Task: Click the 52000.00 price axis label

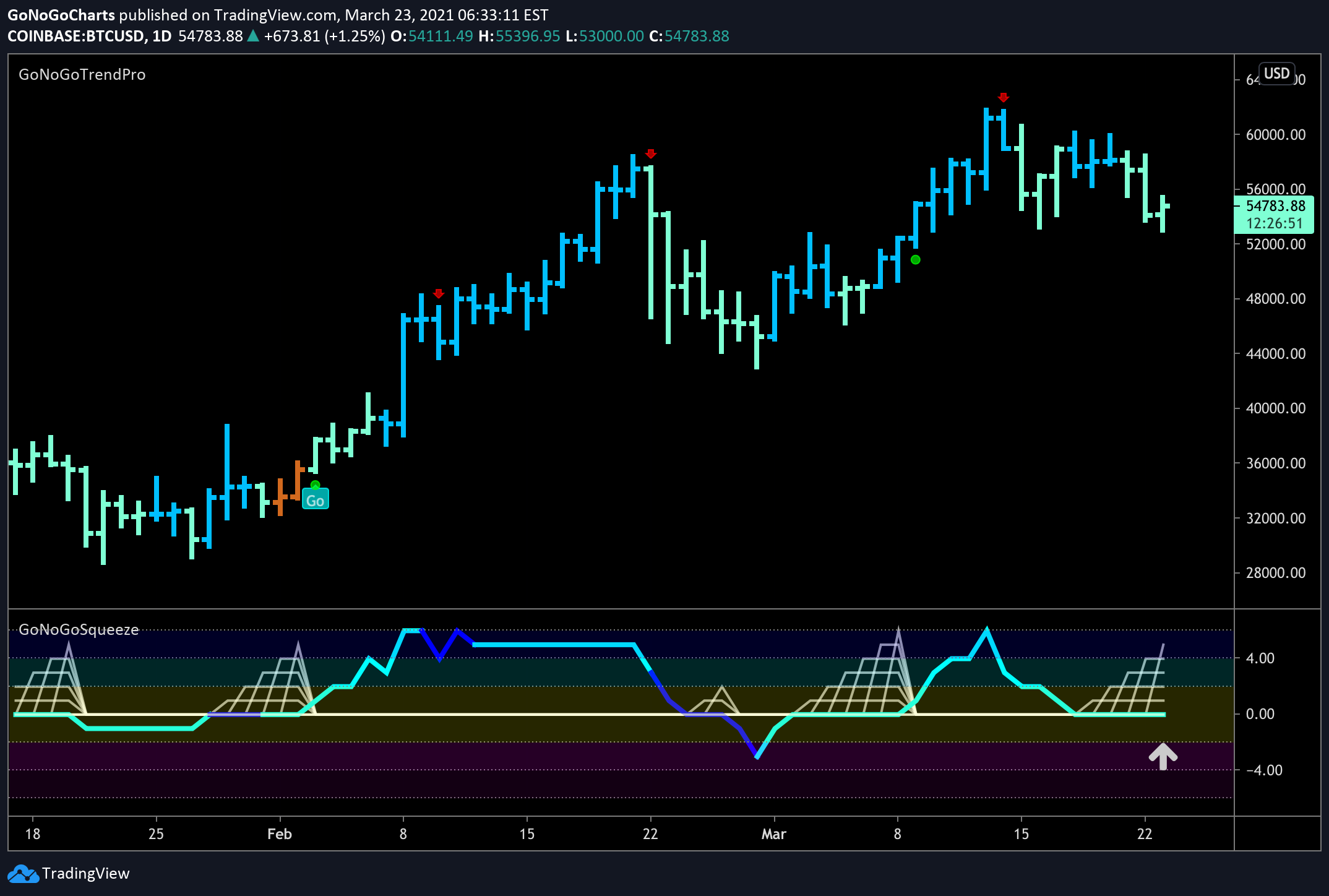Action: [1276, 244]
